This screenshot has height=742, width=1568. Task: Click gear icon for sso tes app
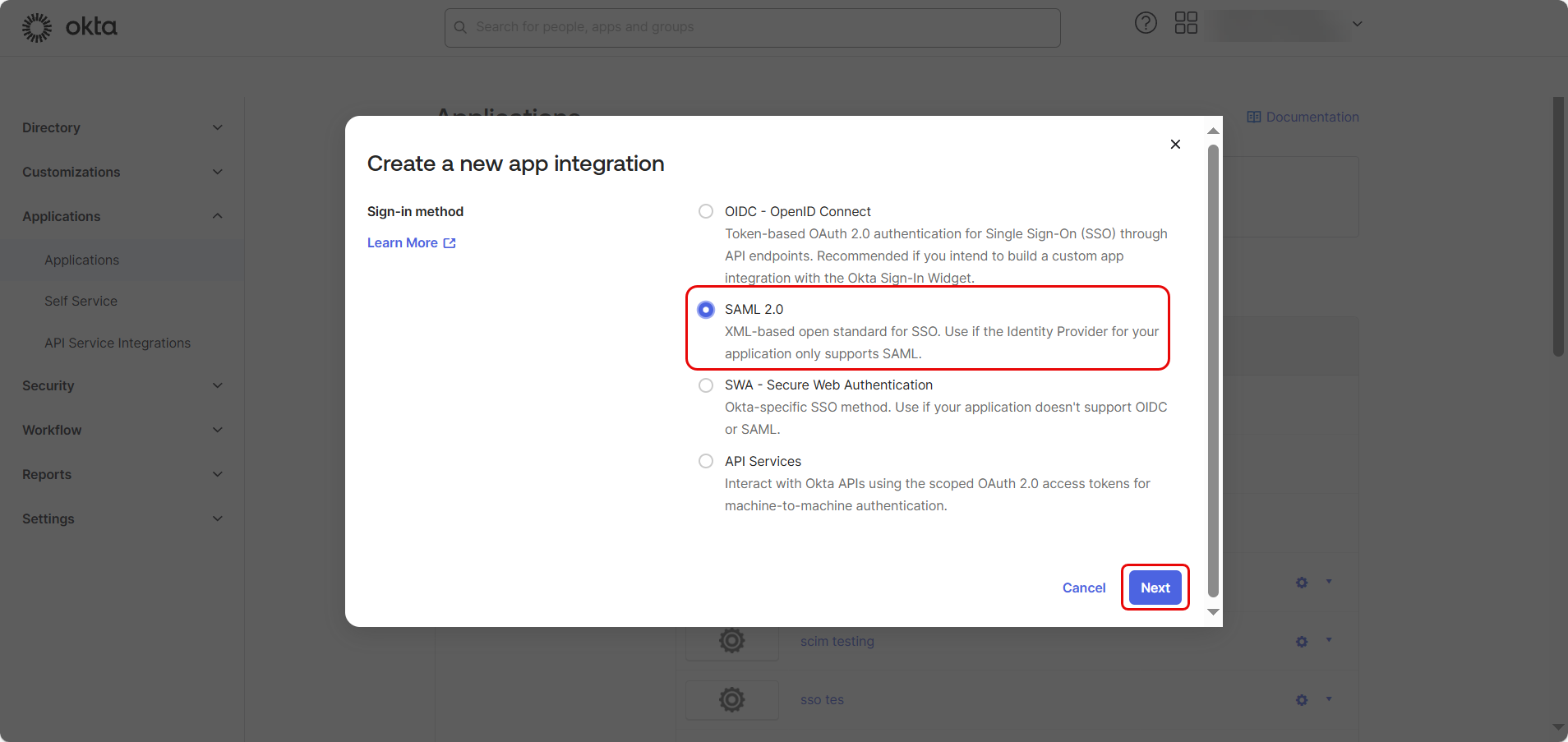(x=1302, y=700)
